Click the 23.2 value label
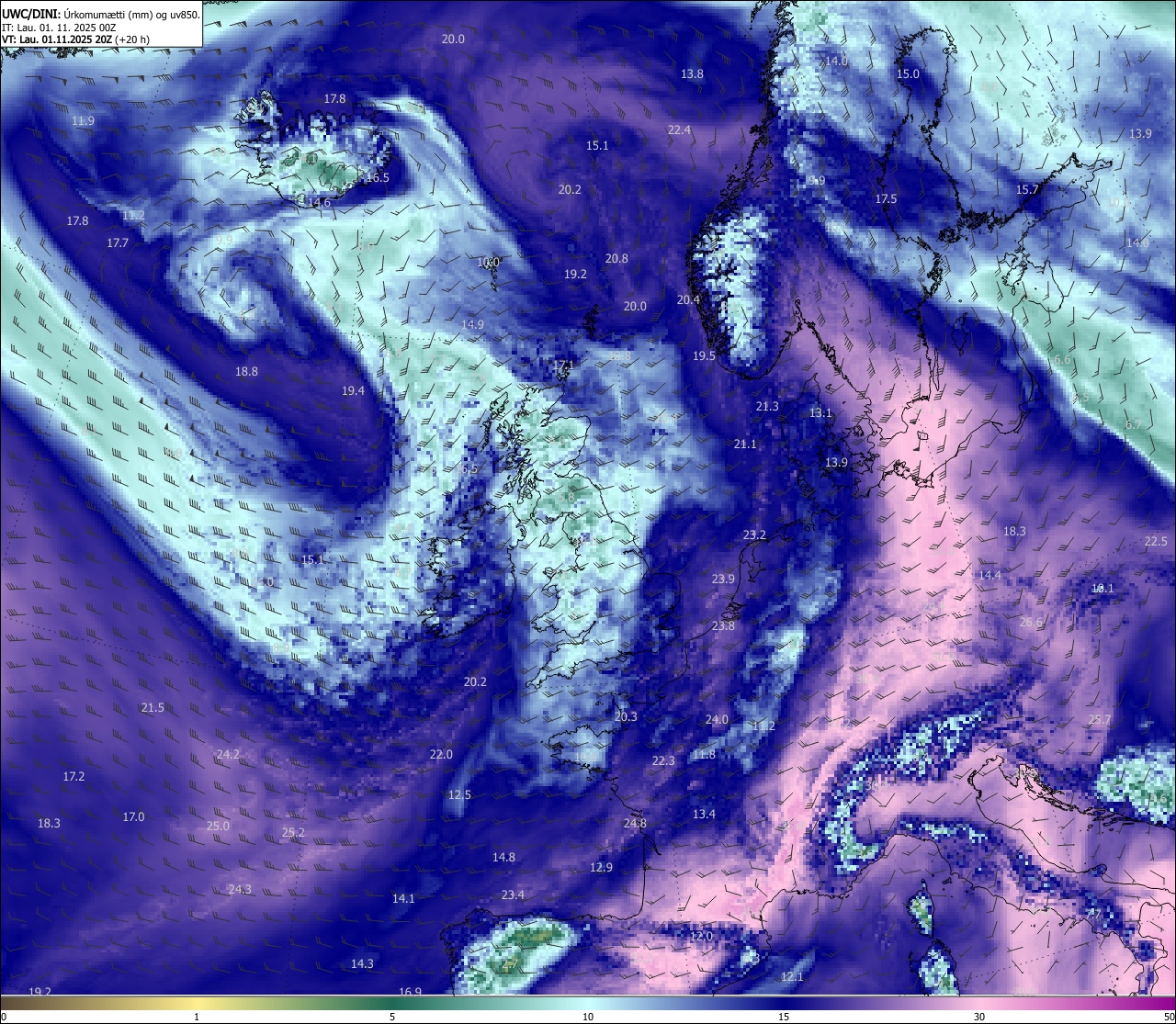 754,535
